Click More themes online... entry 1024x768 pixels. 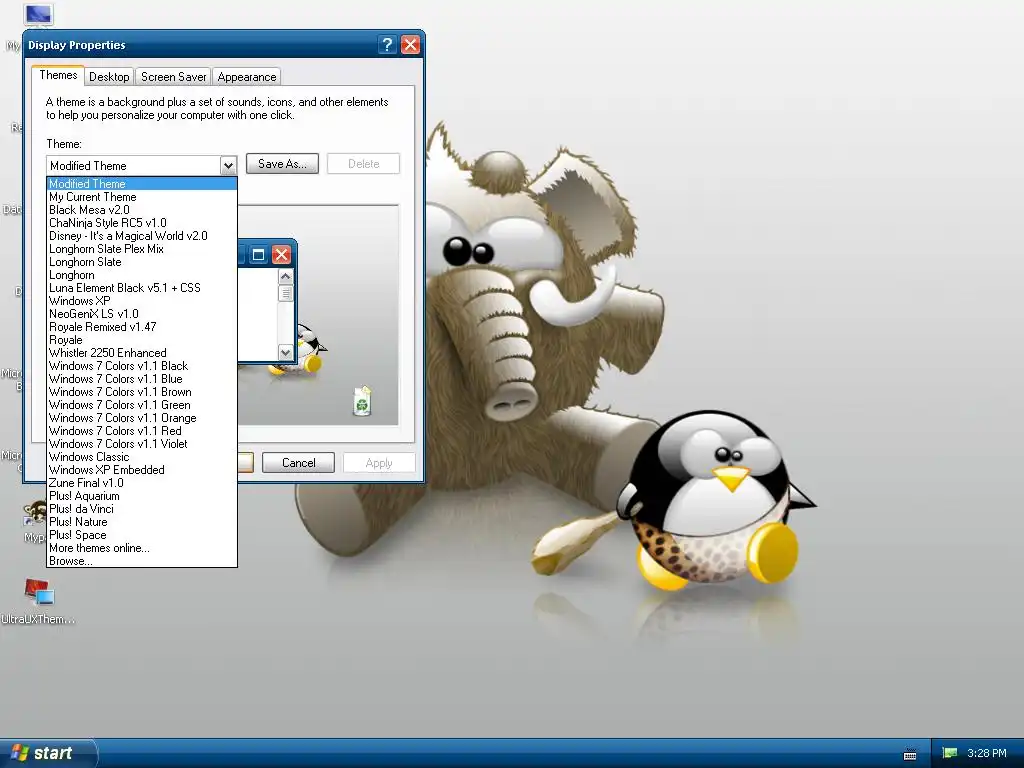[x=142, y=548]
